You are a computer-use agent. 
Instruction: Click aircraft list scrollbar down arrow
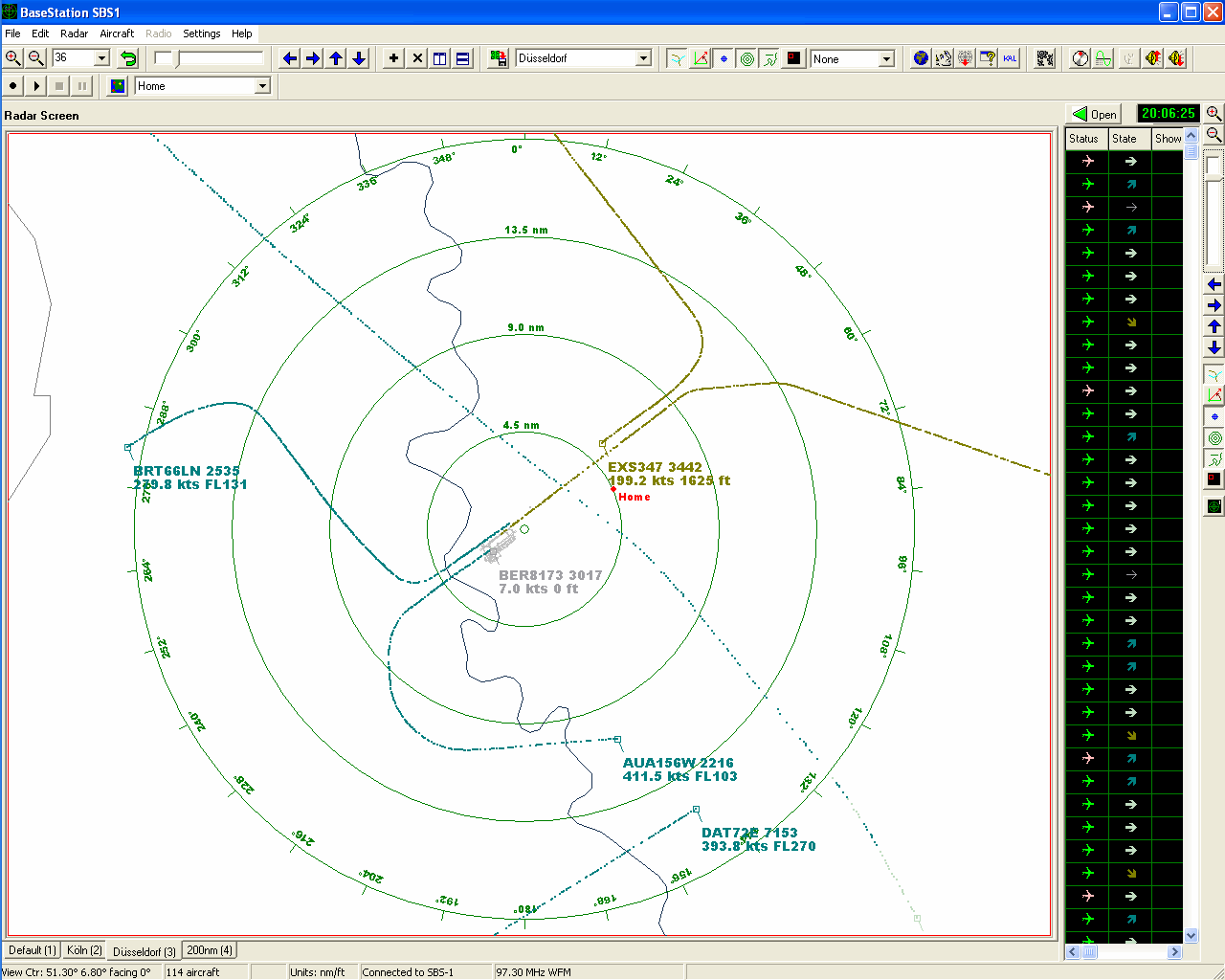[x=1192, y=935]
